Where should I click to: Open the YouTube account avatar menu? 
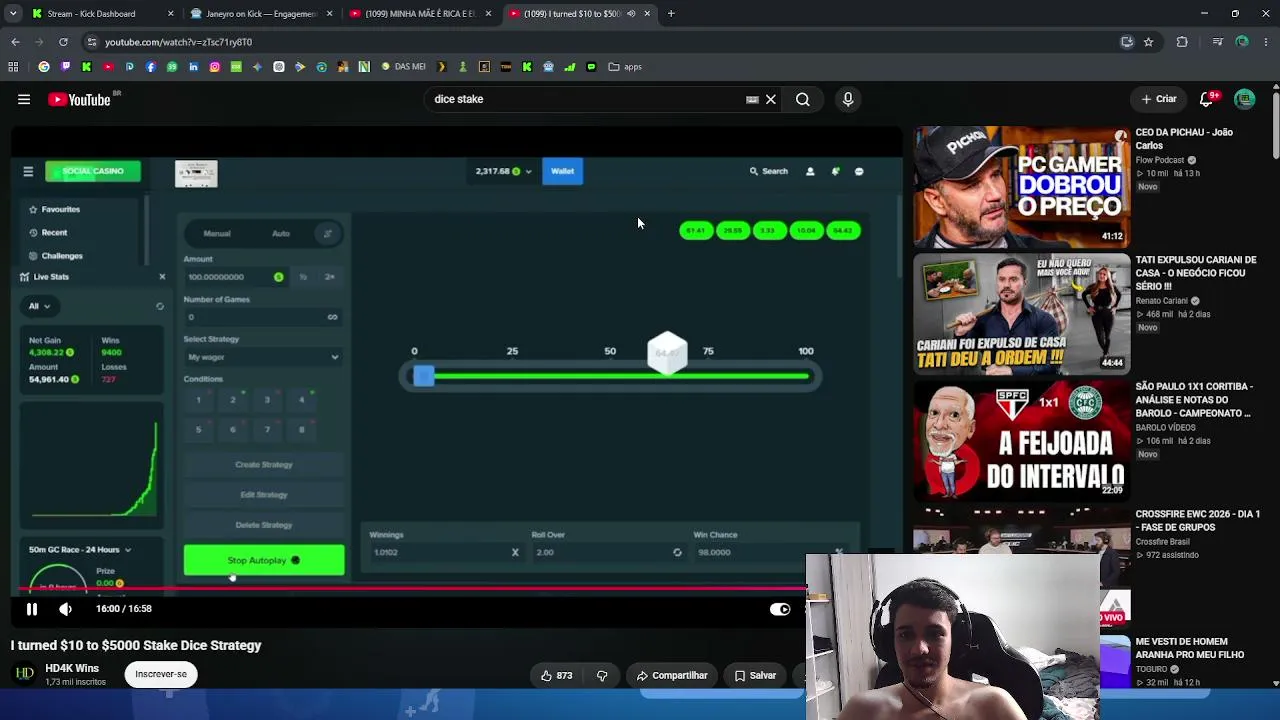tap(1245, 99)
